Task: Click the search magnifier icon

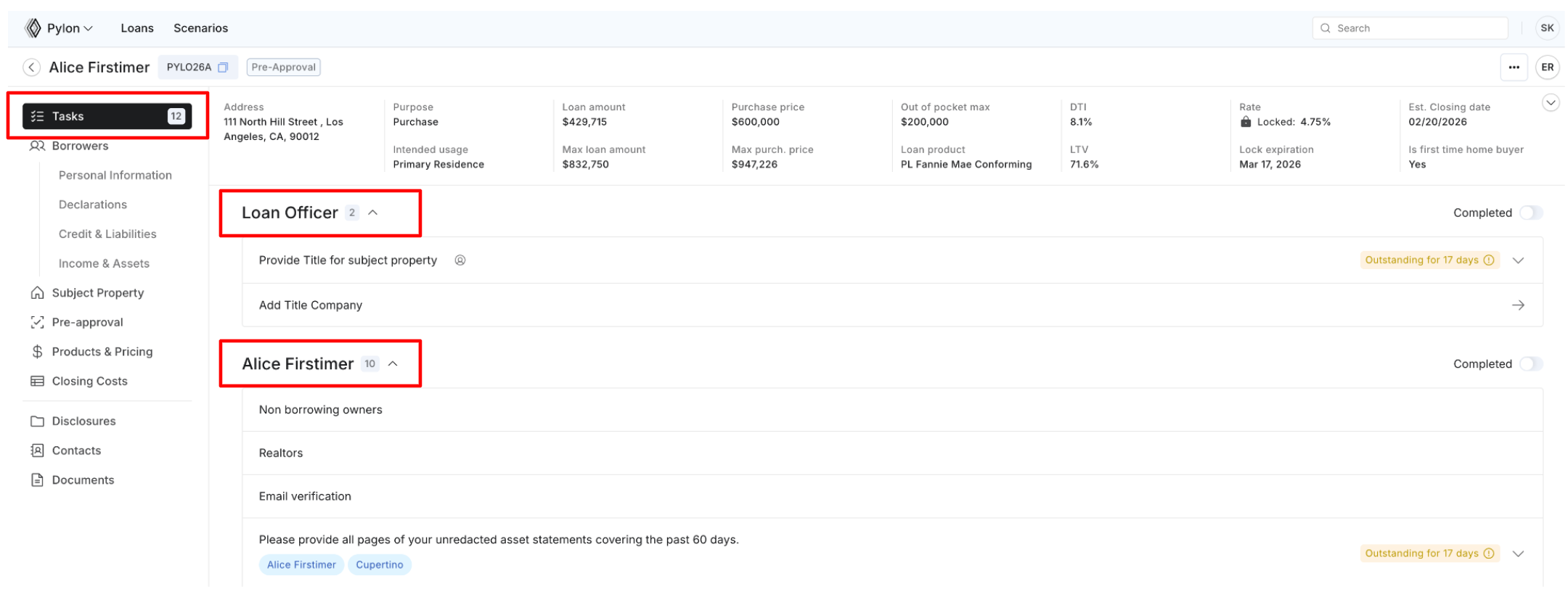Action: coord(1326,28)
